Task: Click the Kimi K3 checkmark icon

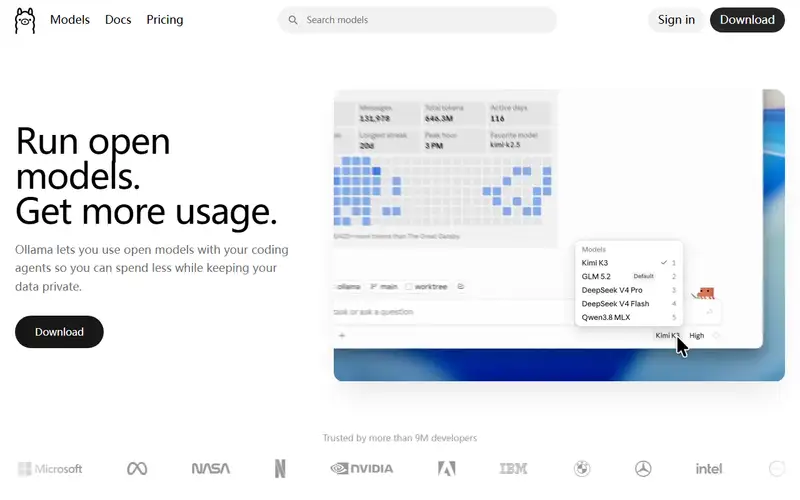Action: (x=664, y=262)
